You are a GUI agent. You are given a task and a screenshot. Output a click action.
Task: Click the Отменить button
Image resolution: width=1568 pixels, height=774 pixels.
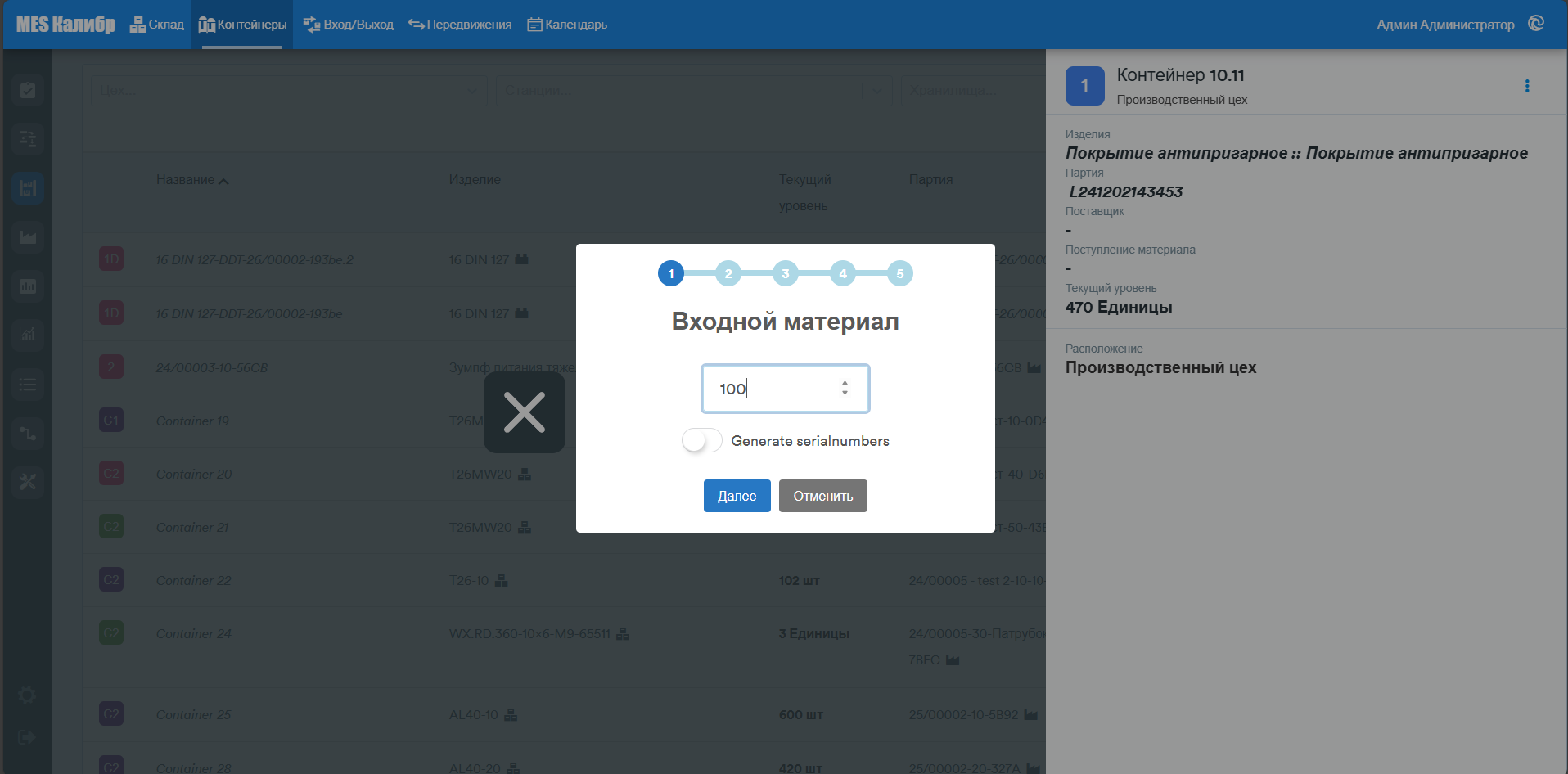click(823, 496)
